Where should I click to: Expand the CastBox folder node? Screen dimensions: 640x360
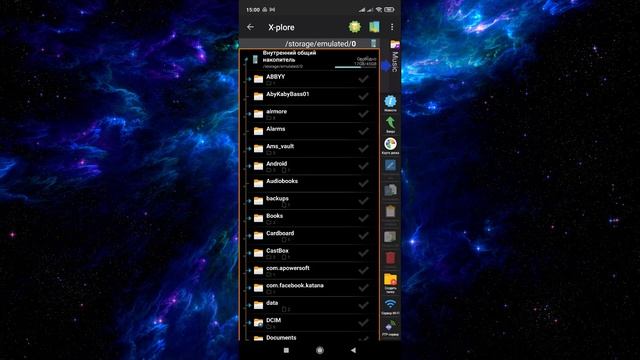[249, 253]
